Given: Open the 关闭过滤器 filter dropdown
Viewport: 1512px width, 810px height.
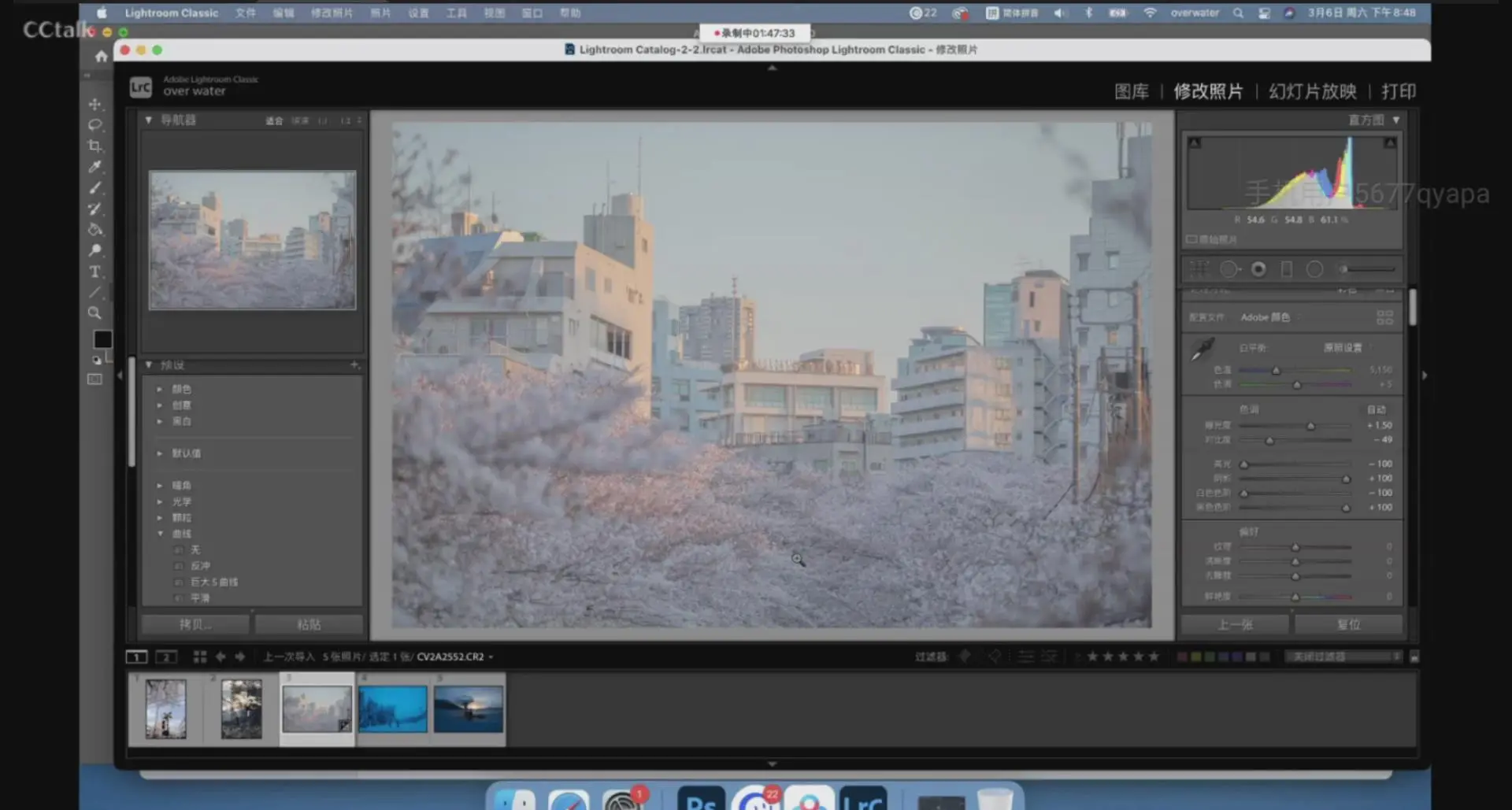Looking at the screenshot, I should pos(1343,657).
